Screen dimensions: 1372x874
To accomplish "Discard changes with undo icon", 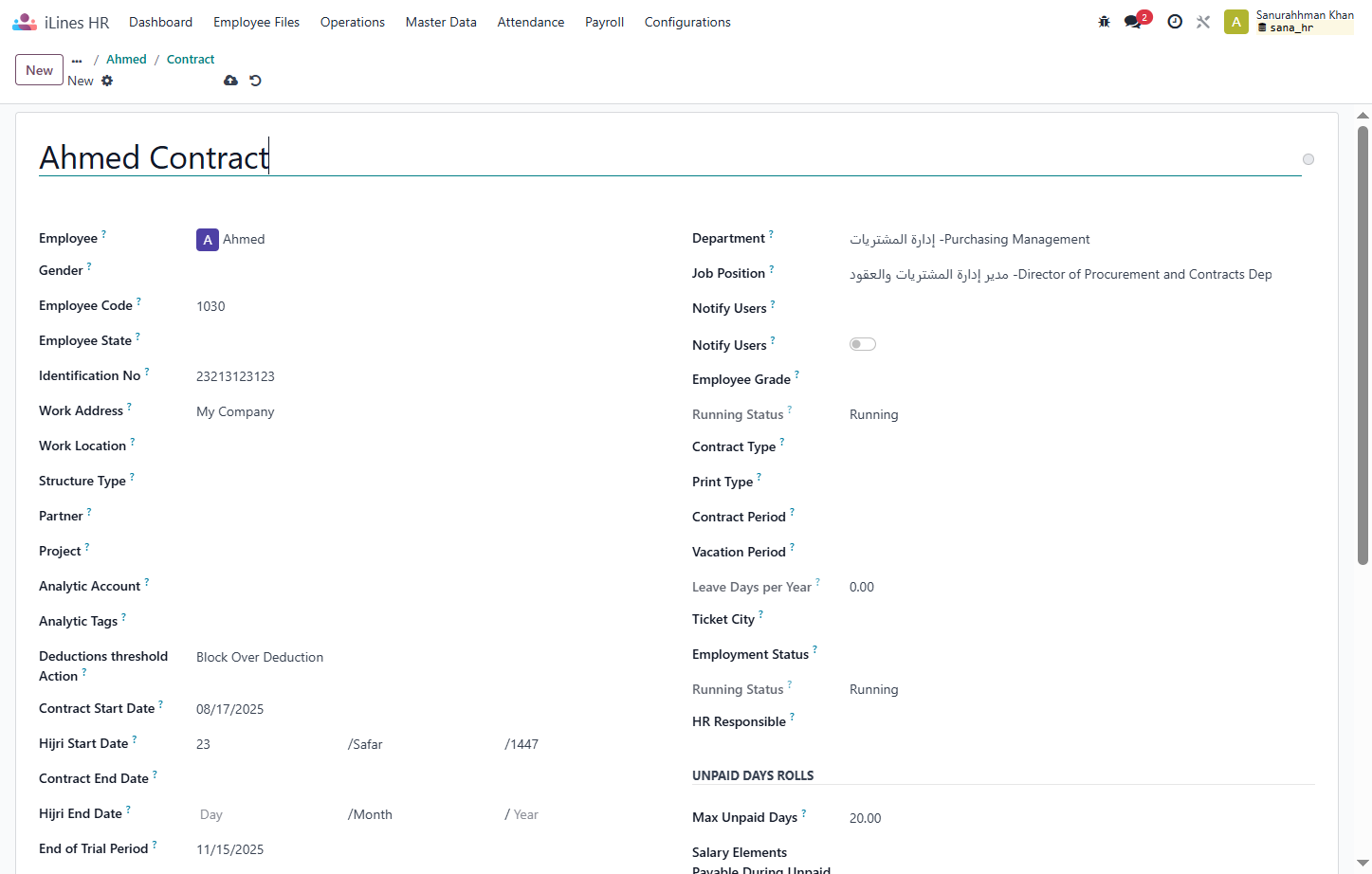I will coord(255,81).
